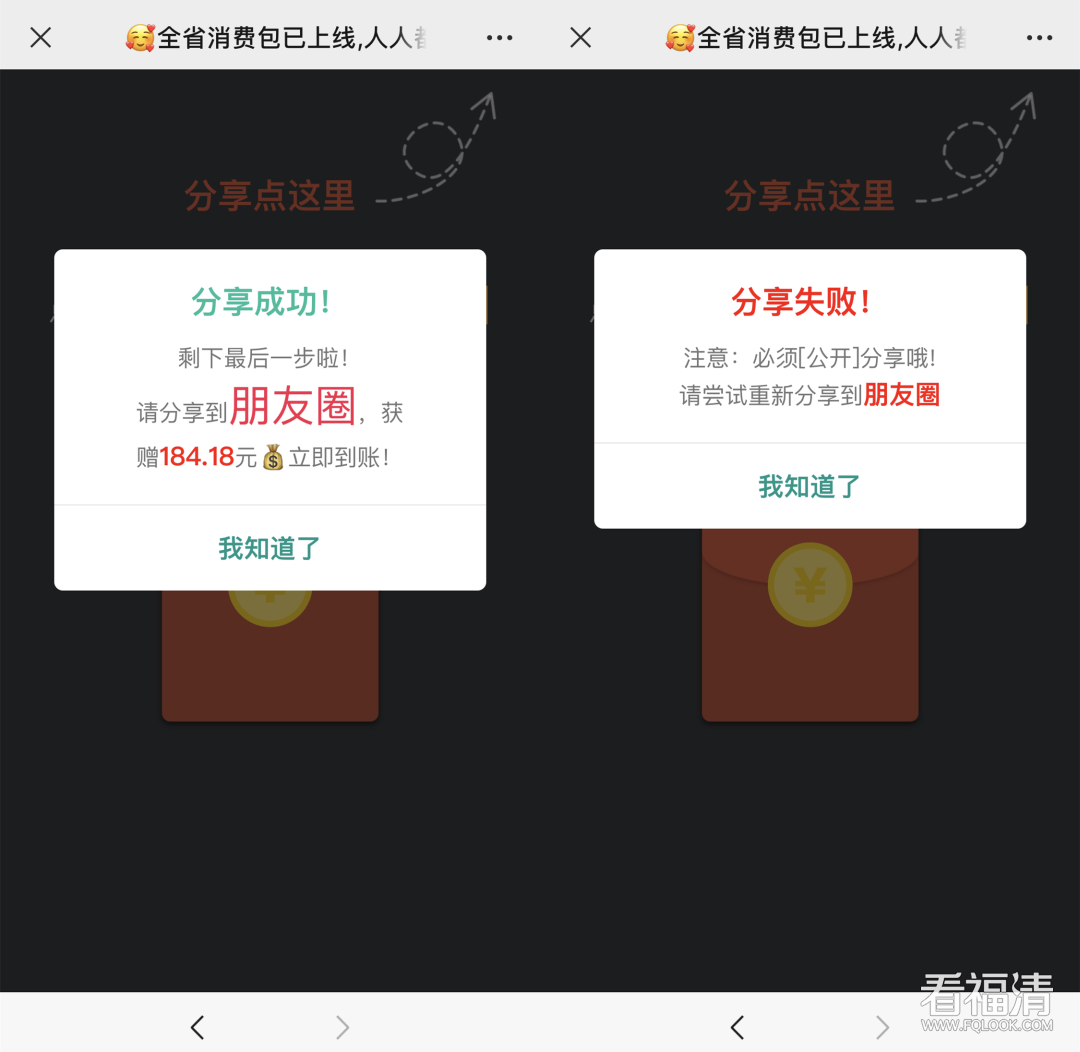
Task: Tap 我知道了 in the 分享失败 dialog
Action: [809, 486]
